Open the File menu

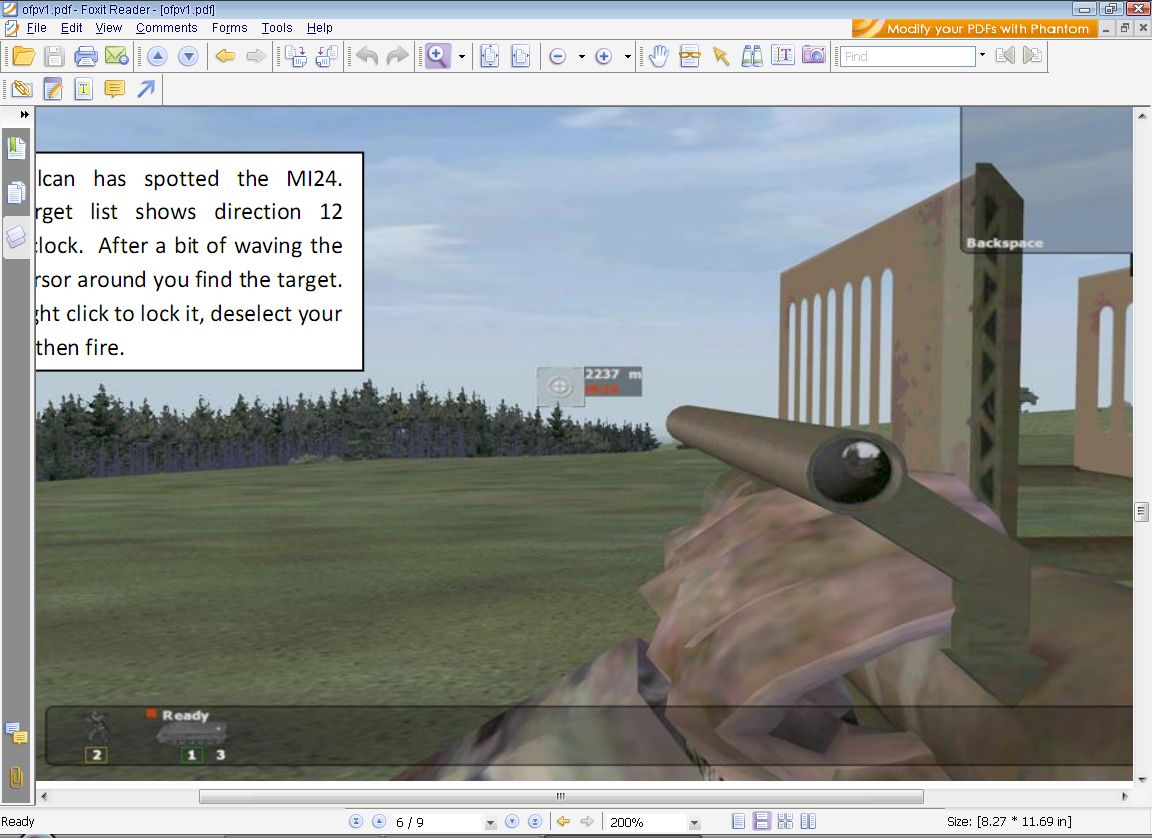[36, 28]
